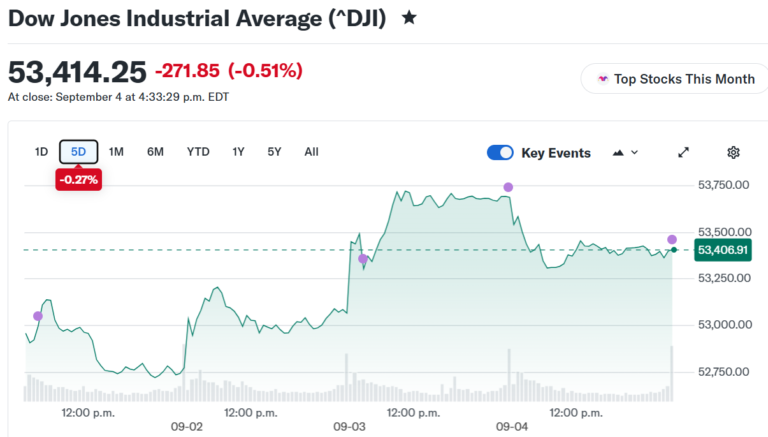Click the Top Stocks This Month logo icon
The width and height of the screenshot is (768, 437).
603,79
